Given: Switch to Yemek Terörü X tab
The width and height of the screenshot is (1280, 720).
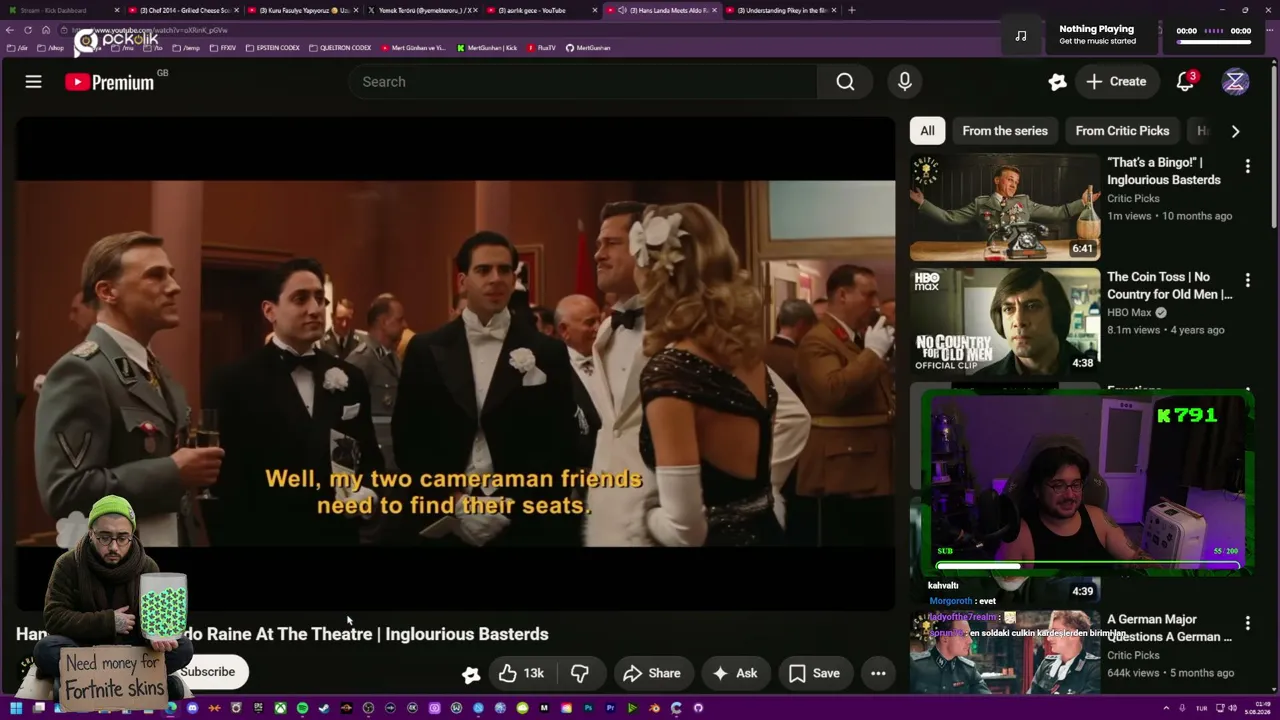Looking at the screenshot, I should 422,10.
